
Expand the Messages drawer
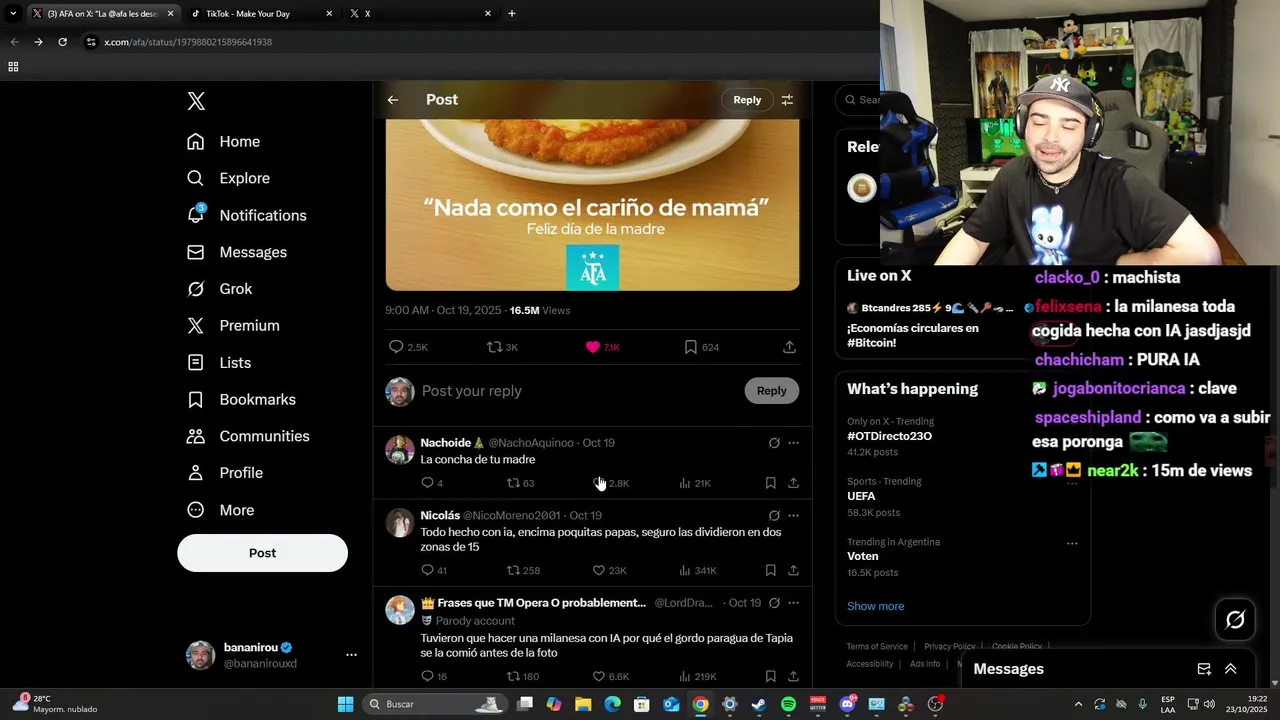coord(1230,669)
